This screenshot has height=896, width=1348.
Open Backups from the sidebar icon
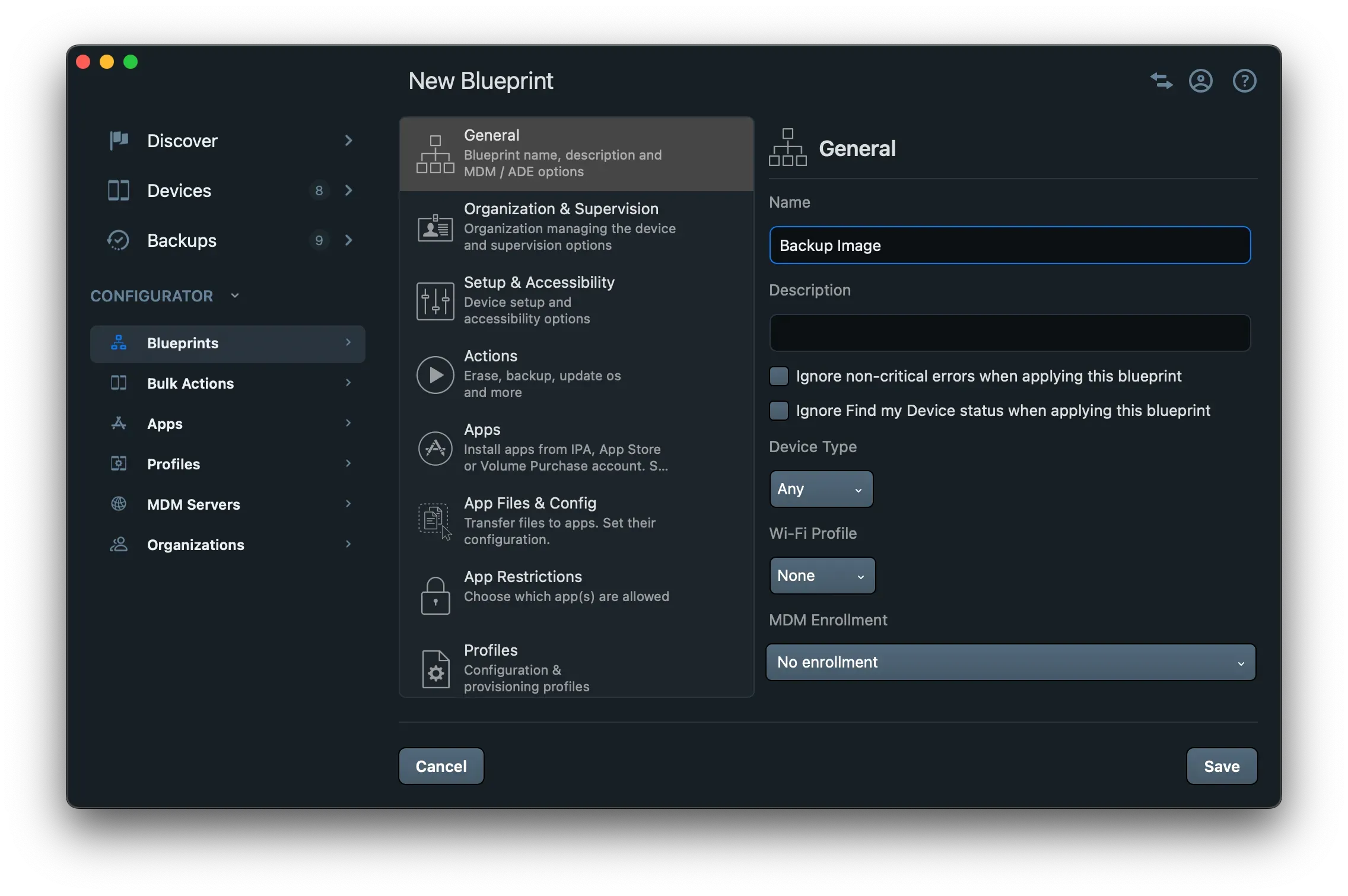(x=117, y=240)
